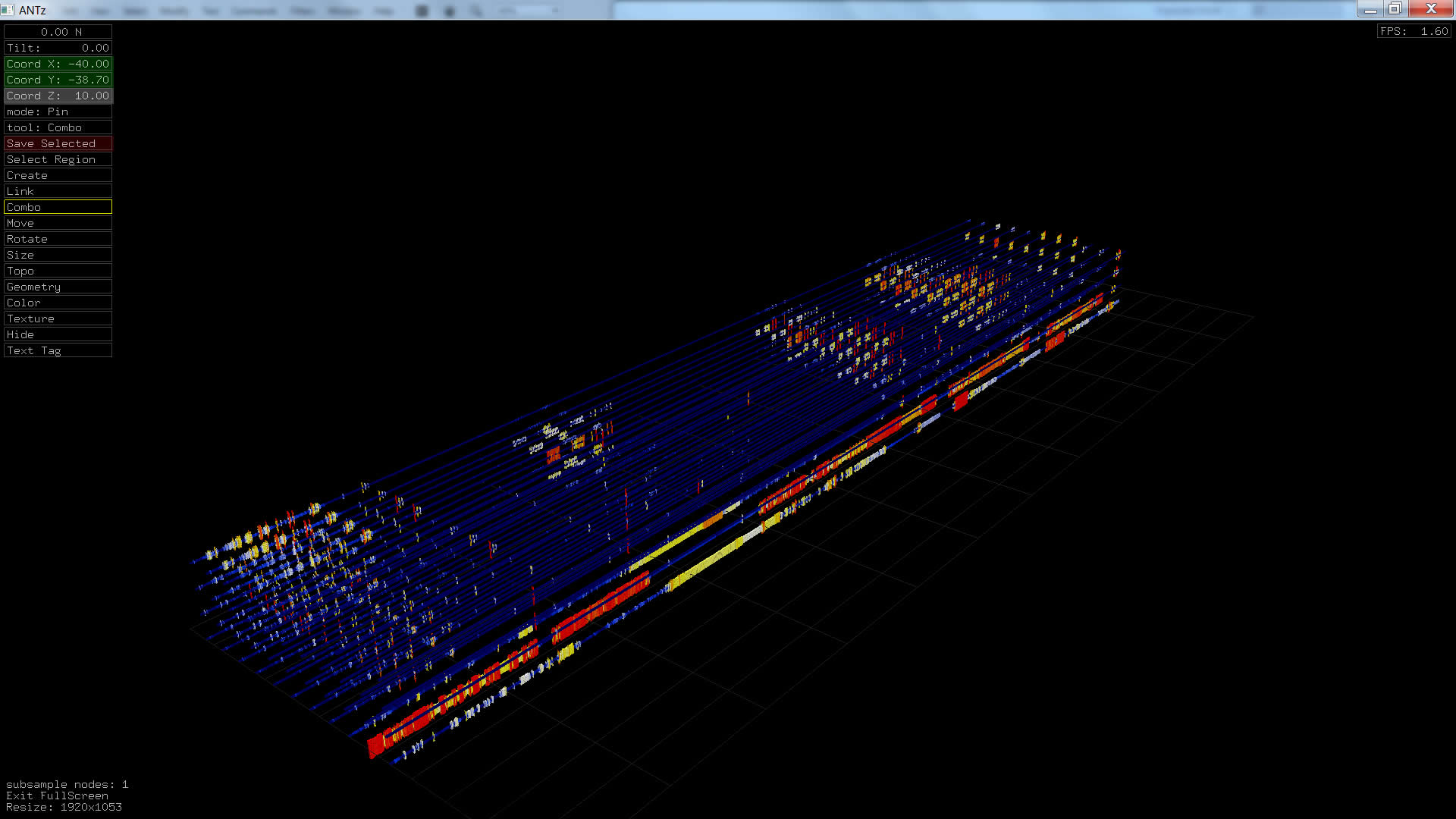Click the FPS counter display
The image size is (1456, 819).
coord(1414,31)
